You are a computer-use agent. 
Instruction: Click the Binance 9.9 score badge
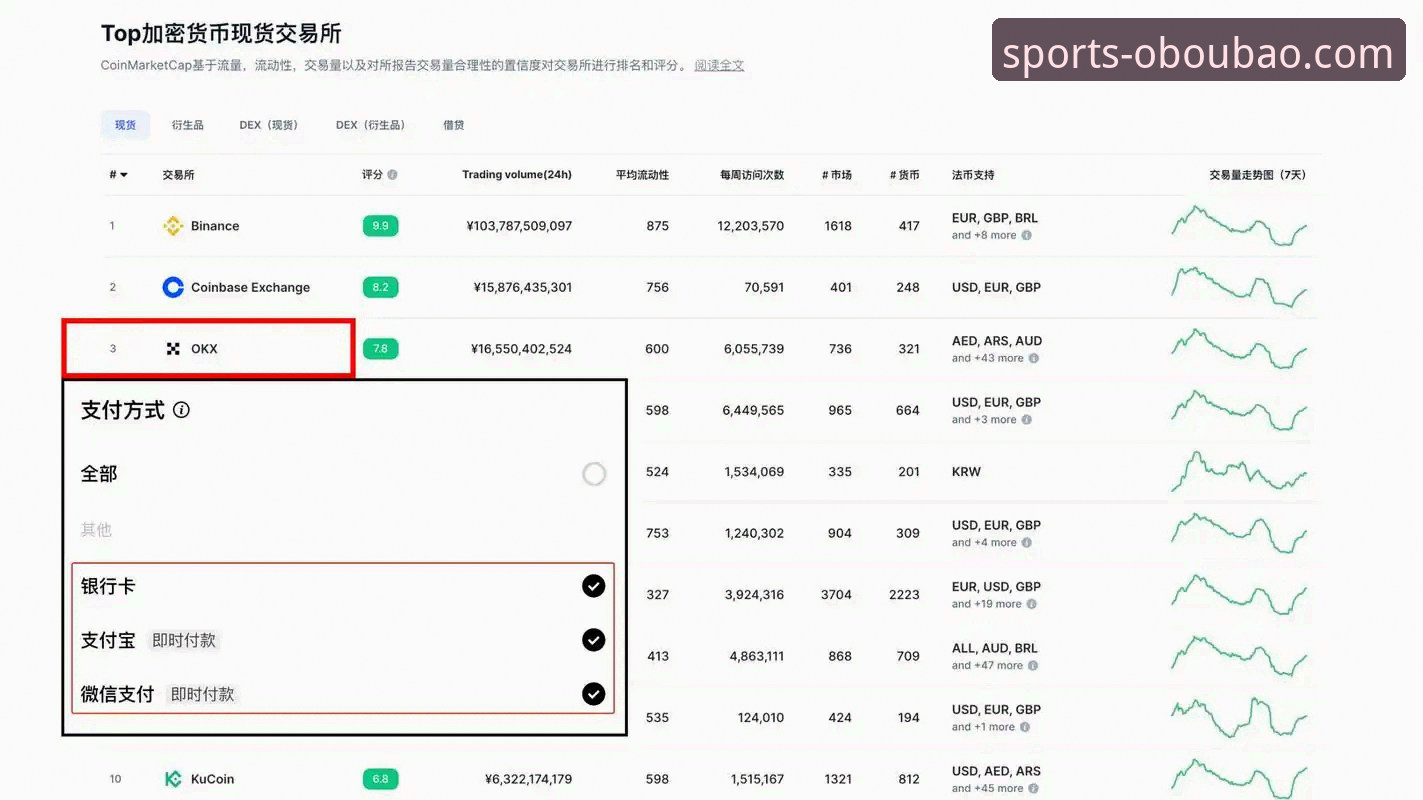click(x=380, y=226)
